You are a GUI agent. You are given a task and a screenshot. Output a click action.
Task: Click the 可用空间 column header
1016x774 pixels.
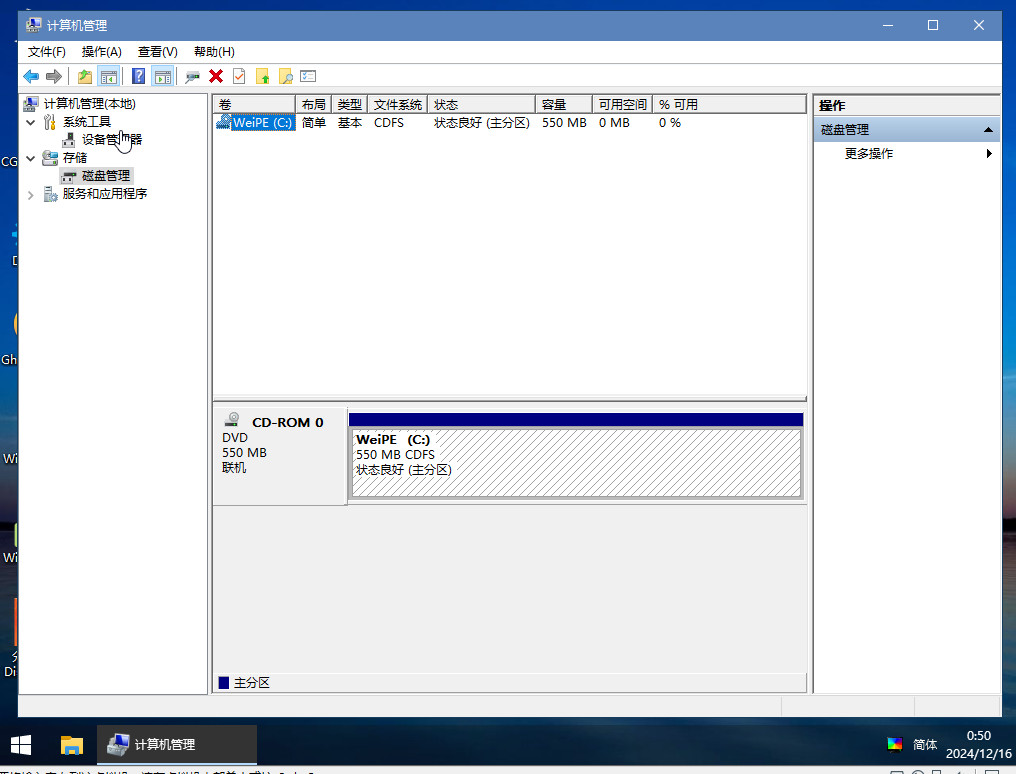(x=622, y=104)
